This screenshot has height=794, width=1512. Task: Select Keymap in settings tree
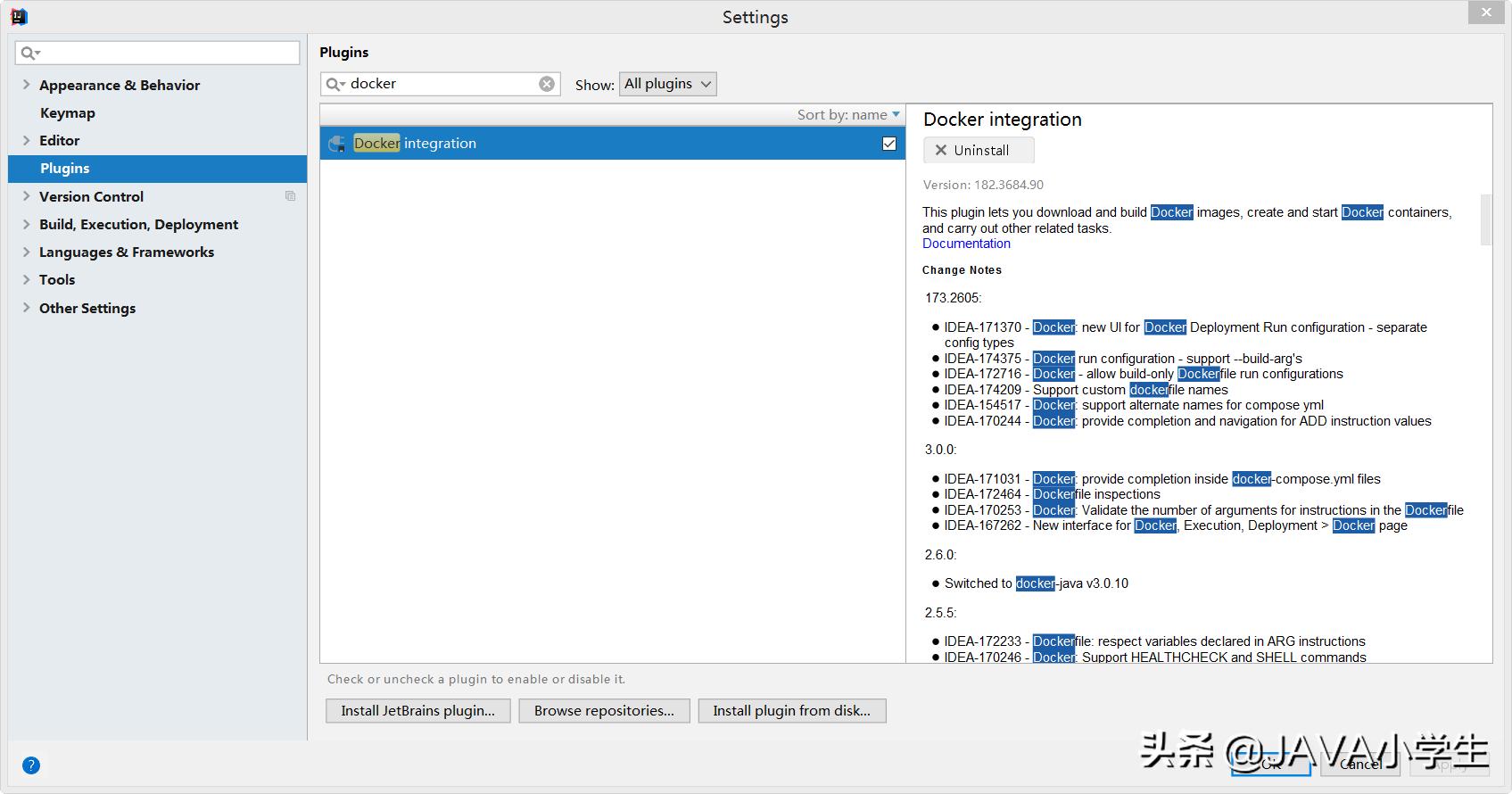(67, 113)
